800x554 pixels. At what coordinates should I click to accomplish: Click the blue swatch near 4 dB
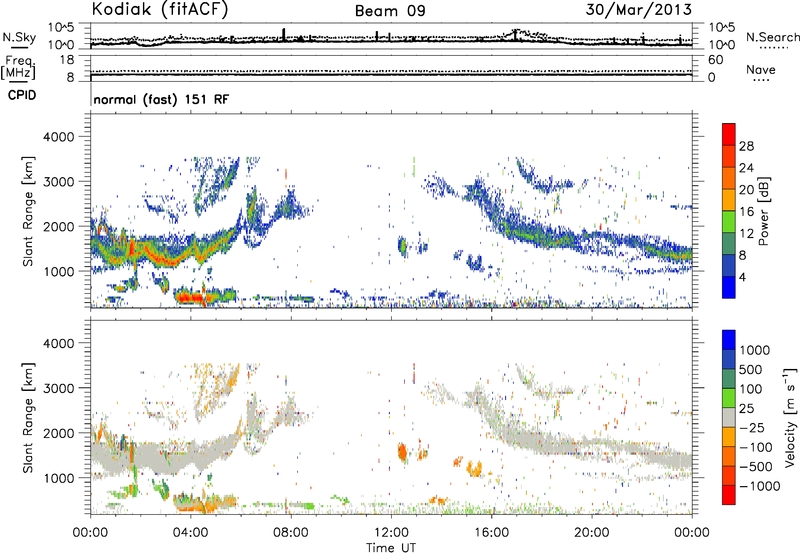click(x=729, y=287)
